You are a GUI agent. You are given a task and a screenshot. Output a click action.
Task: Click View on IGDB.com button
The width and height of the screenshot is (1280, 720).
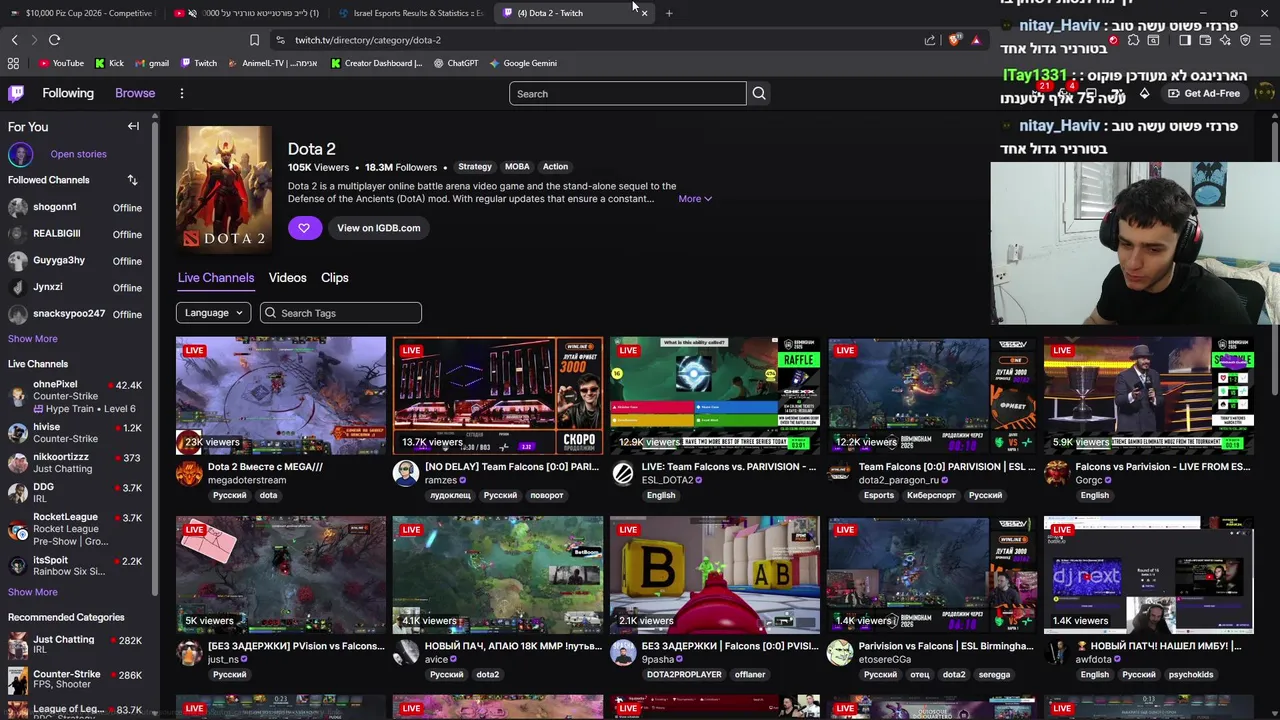coord(378,228)
